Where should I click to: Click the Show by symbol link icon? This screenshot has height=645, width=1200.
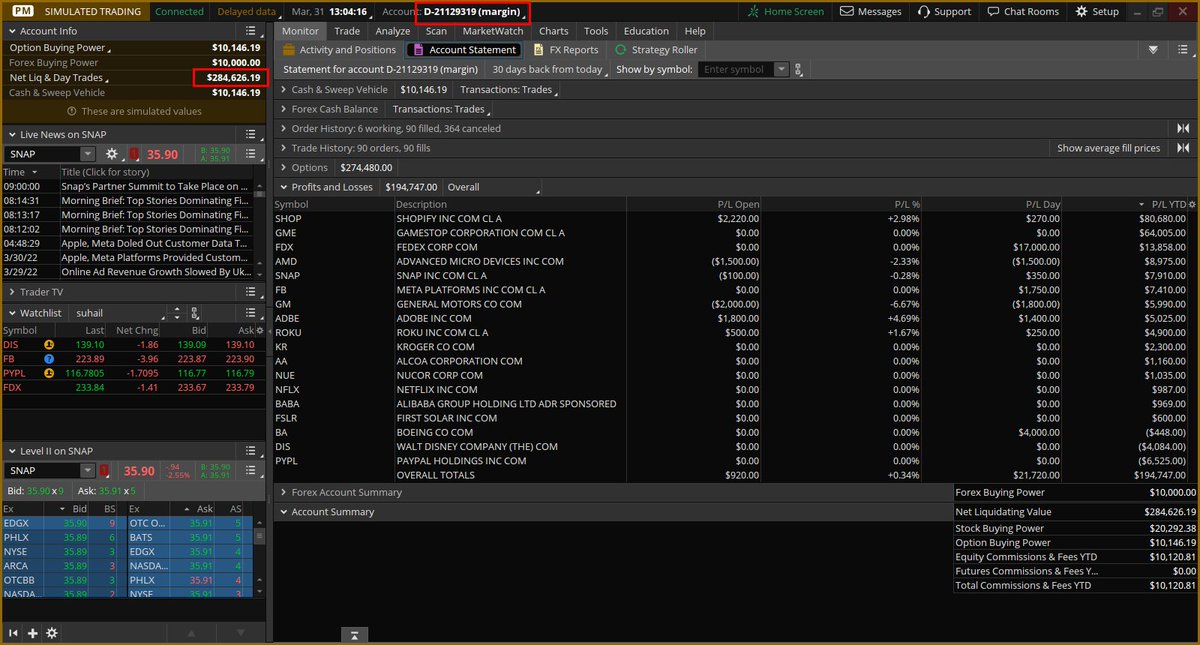(798, 70)
